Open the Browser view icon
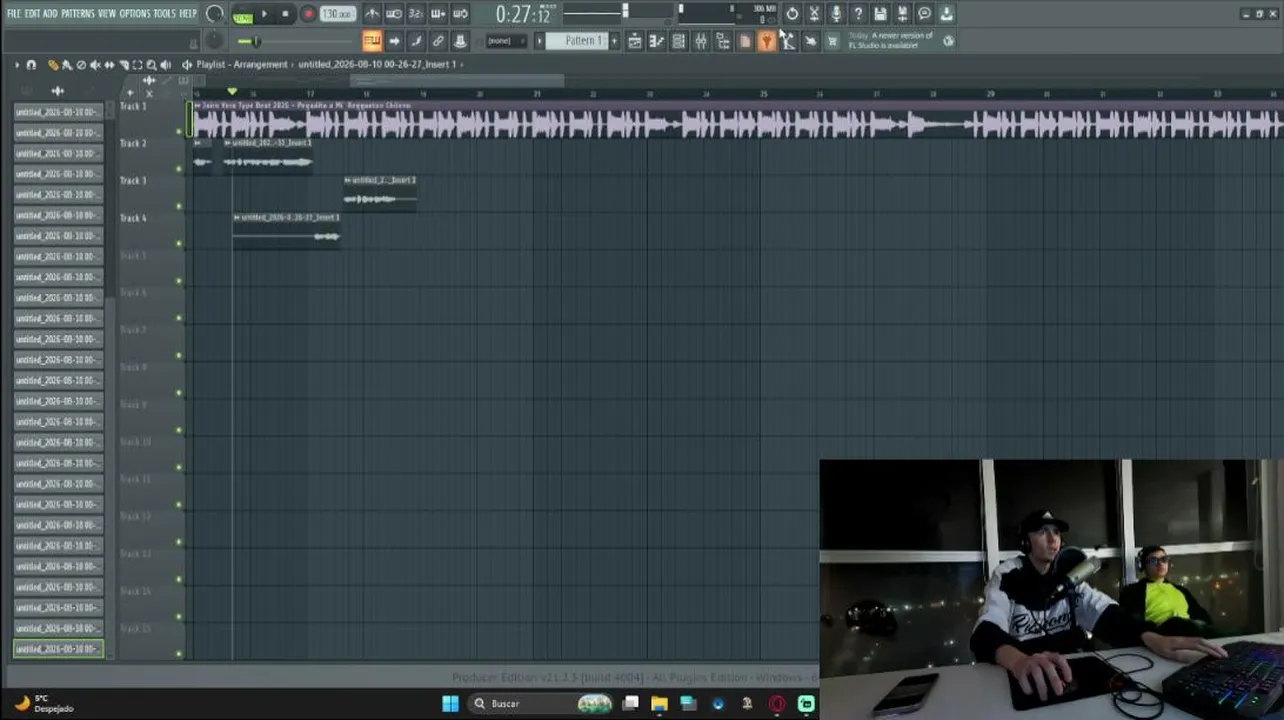1284x720 pixels. 722,41
